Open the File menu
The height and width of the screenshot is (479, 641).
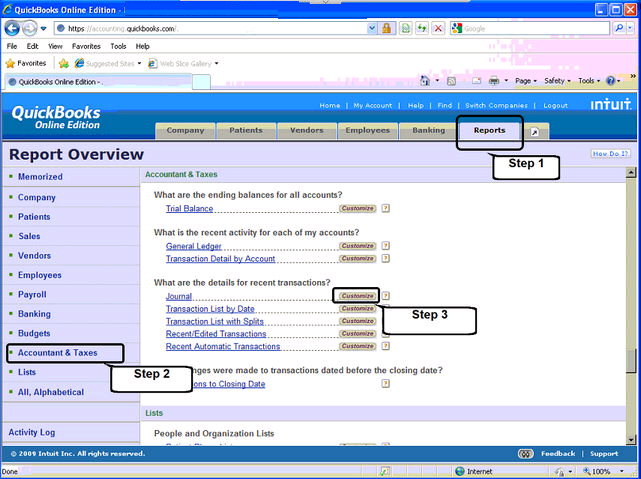(12, 46)
